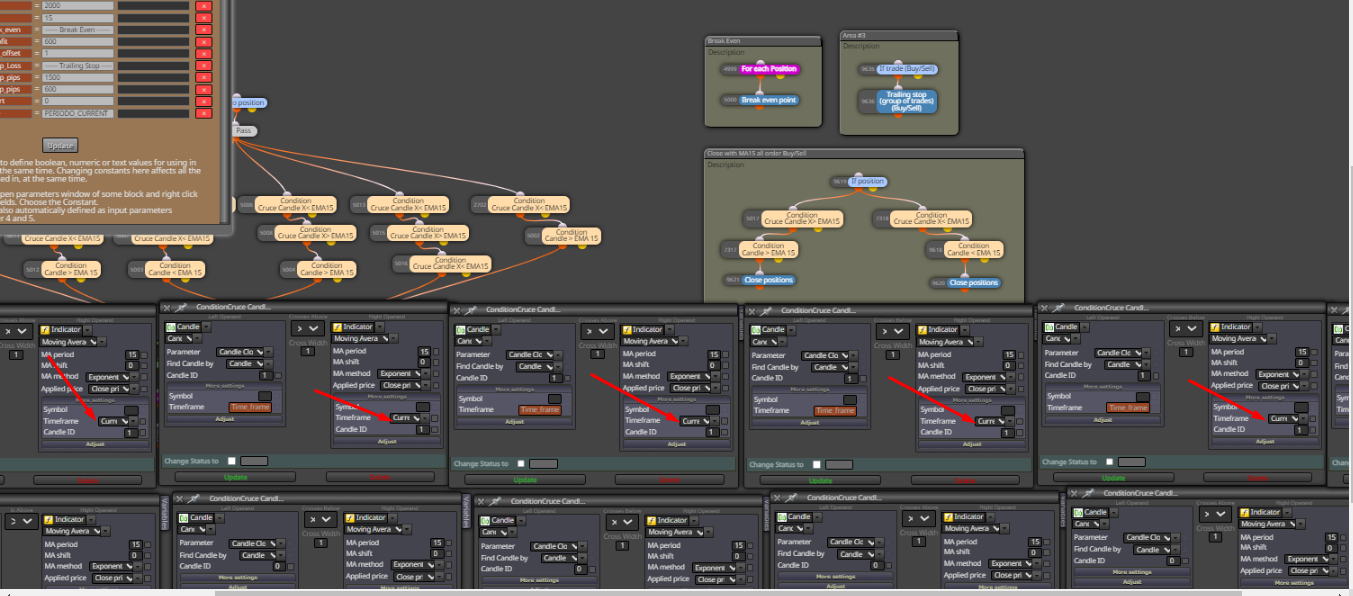Image resolution: width=1353 pixels, height=596 pixels.
Task: Click green Update in first middle-row panel
Action: 237,479
